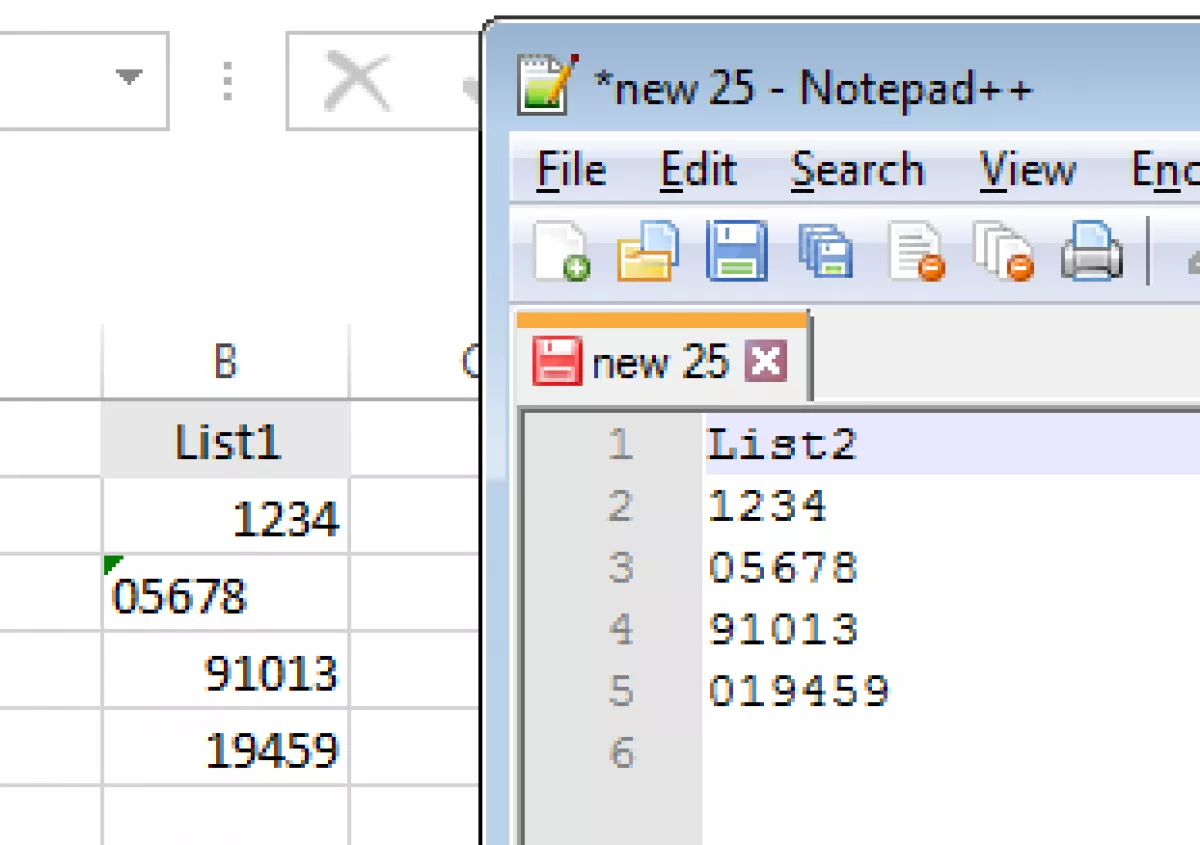Print the document using the printer icon
Viewport: 1200px width, 845px height.
(x=1091, y=251)
